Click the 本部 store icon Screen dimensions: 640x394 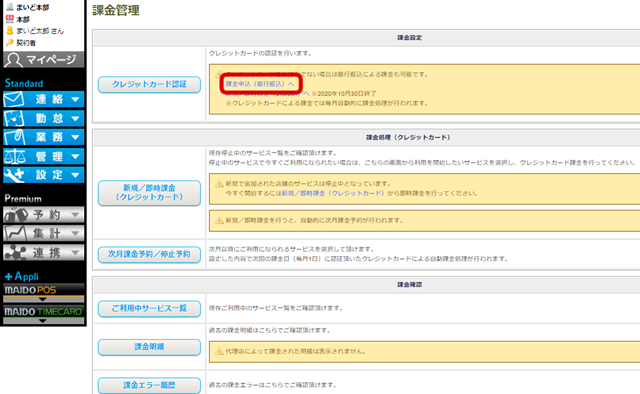(x=10, y=19)
